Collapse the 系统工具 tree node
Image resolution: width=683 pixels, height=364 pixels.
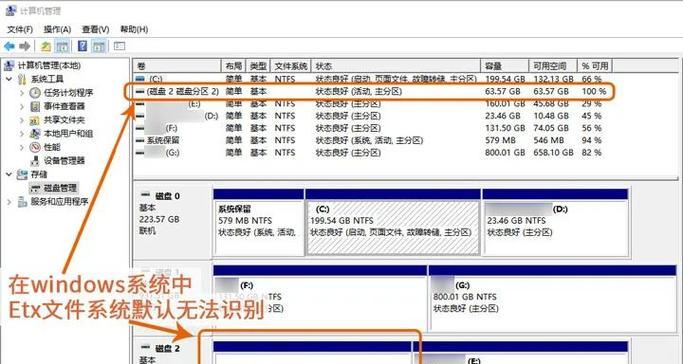(9, 79)
